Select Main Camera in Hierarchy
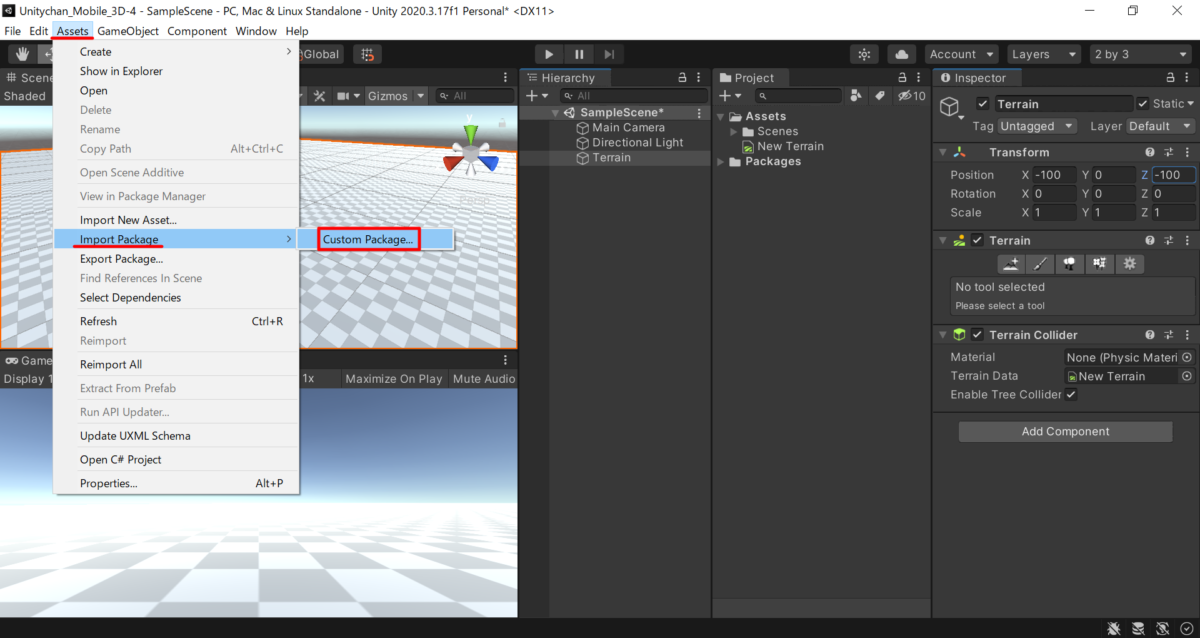 (x=628, y=128)
